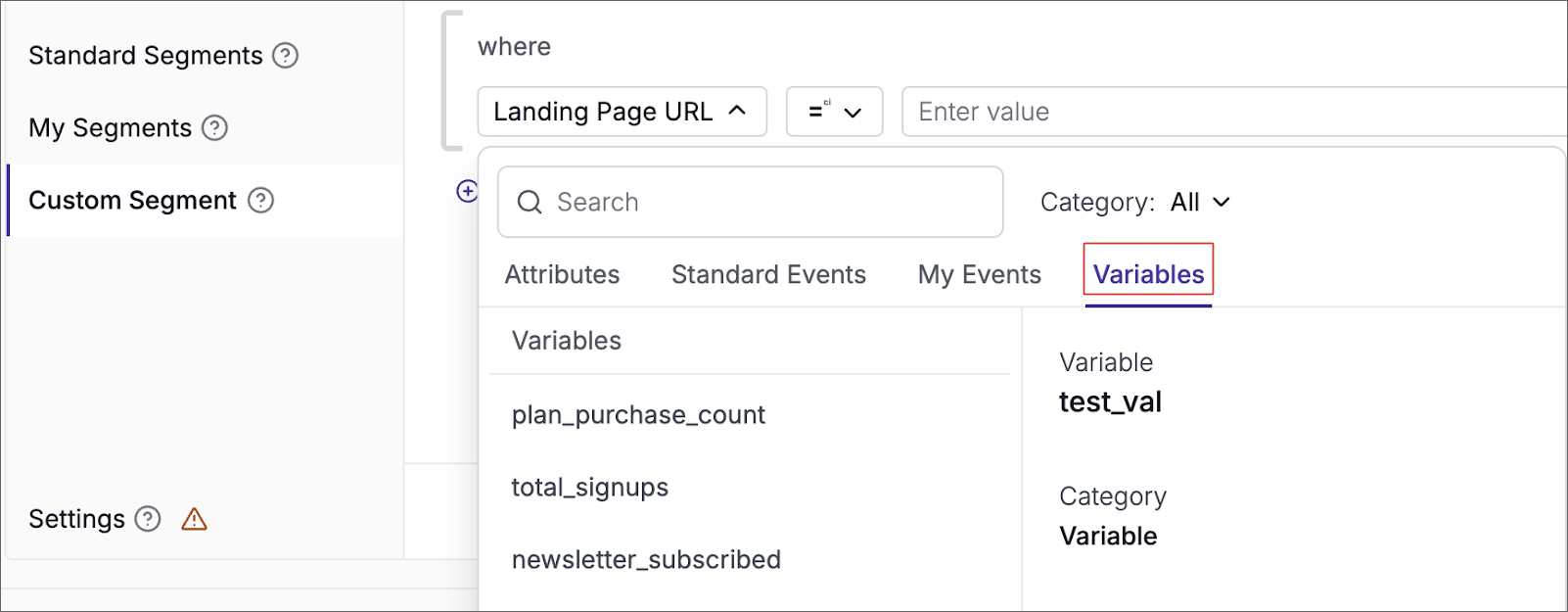Switch to the Variables tab

coord(1149,275)
